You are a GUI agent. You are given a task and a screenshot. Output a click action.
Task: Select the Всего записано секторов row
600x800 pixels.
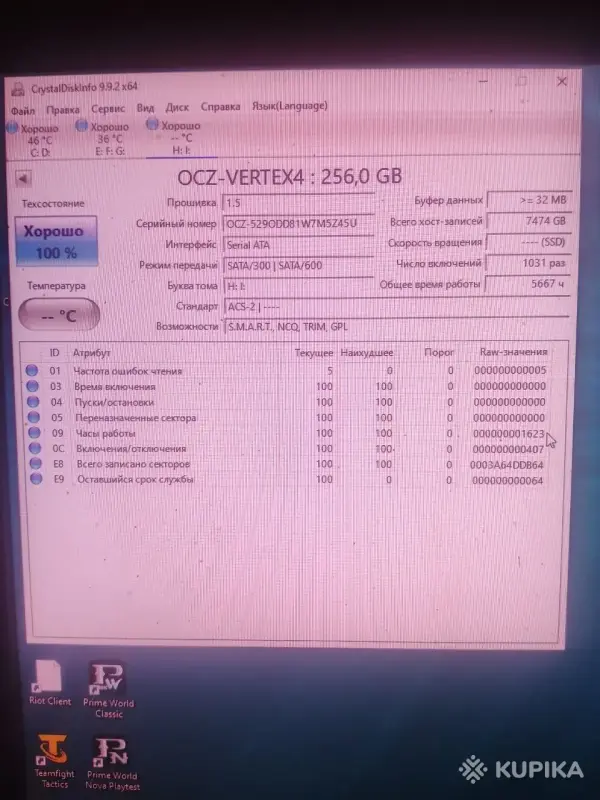point(289,464)
